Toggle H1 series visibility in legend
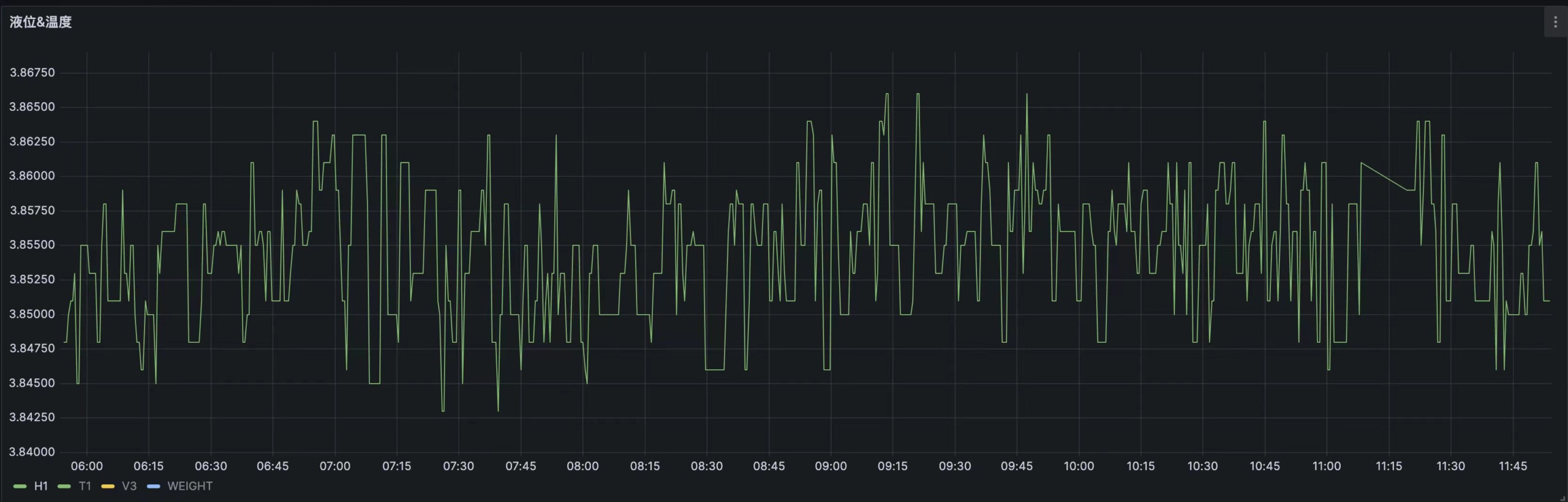The width and height of the screenshot is (1568, 502). click(x=41, y=486)
